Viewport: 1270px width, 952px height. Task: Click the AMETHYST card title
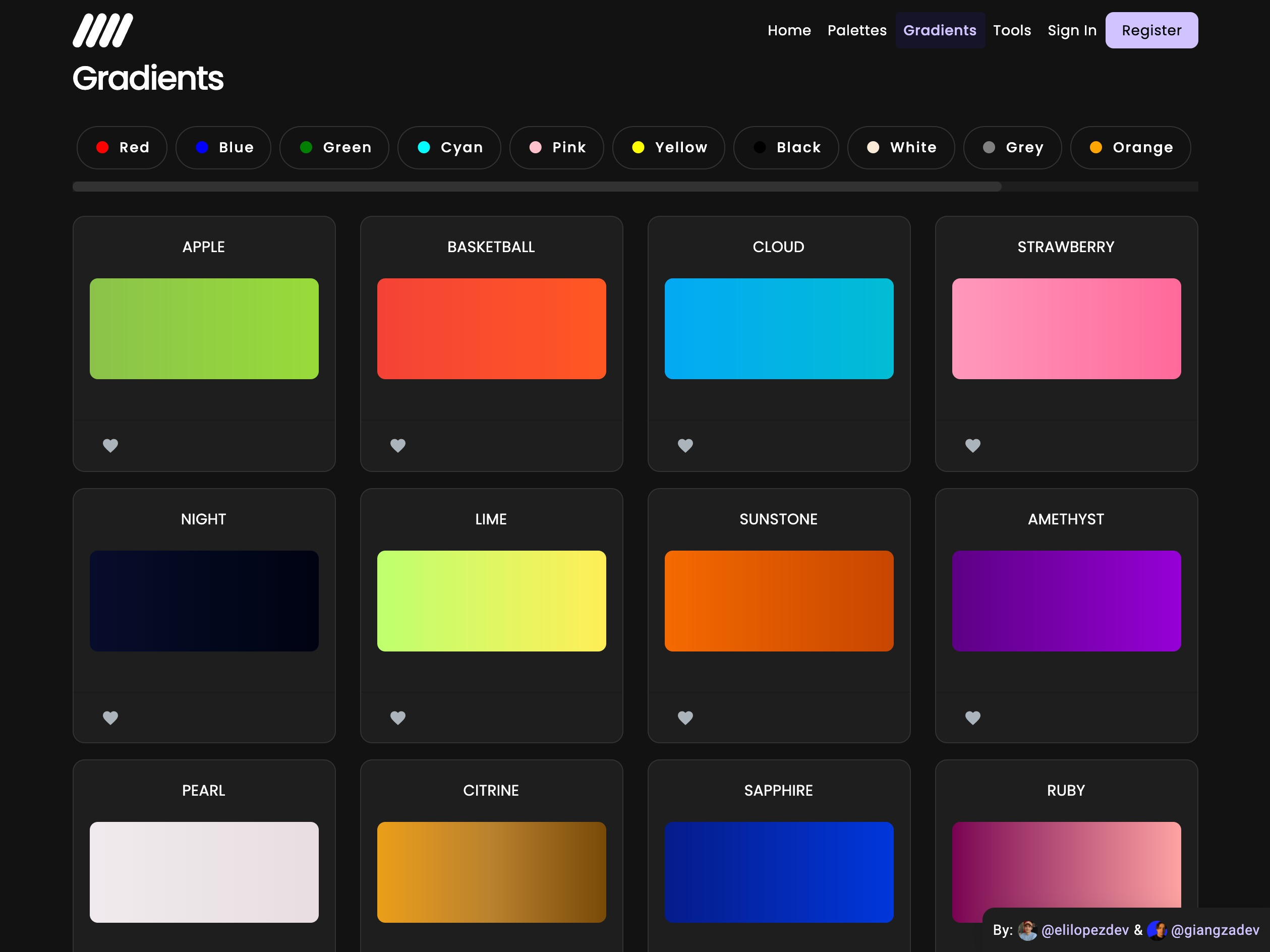1066,519
